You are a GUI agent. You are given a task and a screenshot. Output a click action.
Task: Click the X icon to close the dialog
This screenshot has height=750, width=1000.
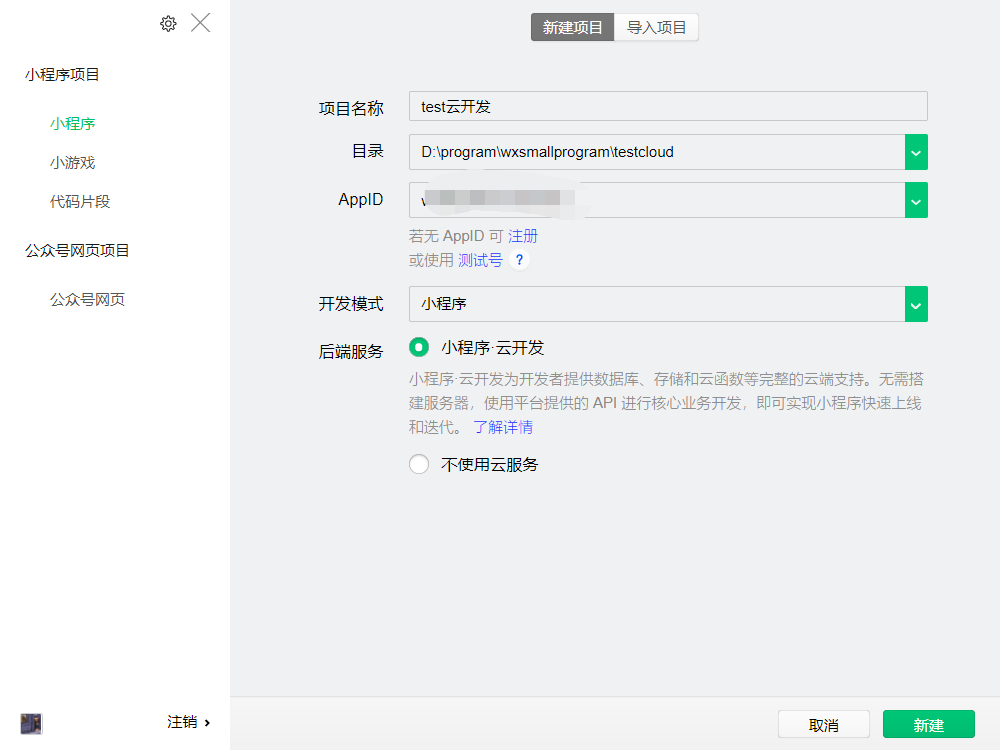(200, 22)
